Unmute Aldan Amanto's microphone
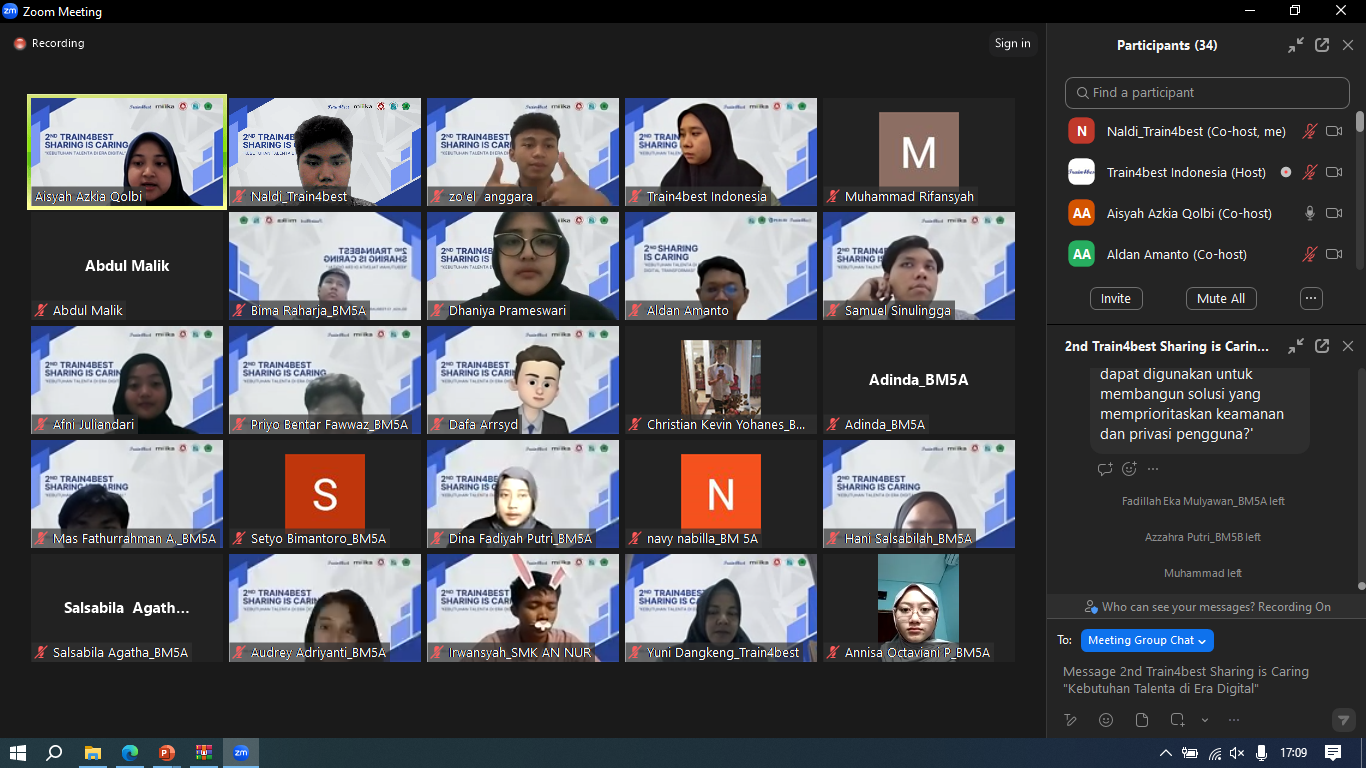Viewport: 1366px width, 768px height. click(1310, 254)
